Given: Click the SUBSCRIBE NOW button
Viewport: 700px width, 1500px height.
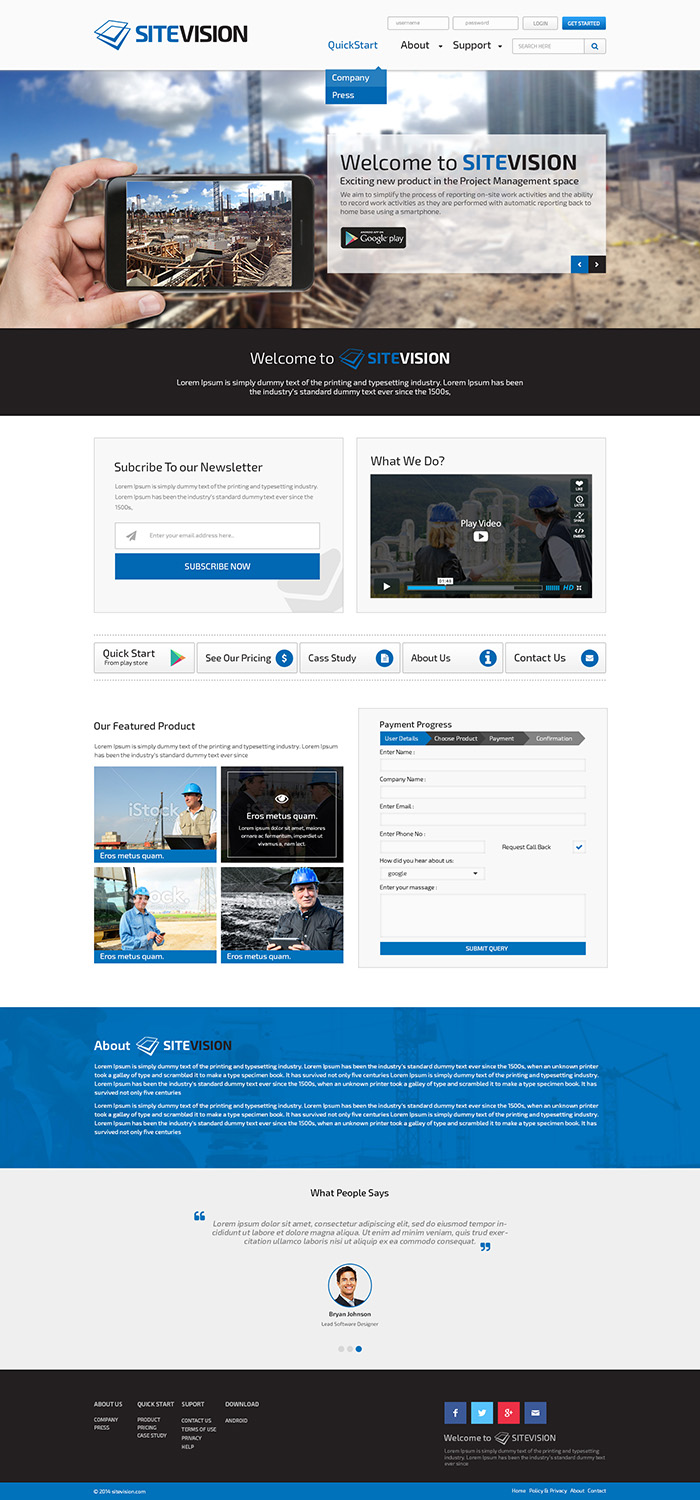Looking at the screenshot, I should coord(217,566).
